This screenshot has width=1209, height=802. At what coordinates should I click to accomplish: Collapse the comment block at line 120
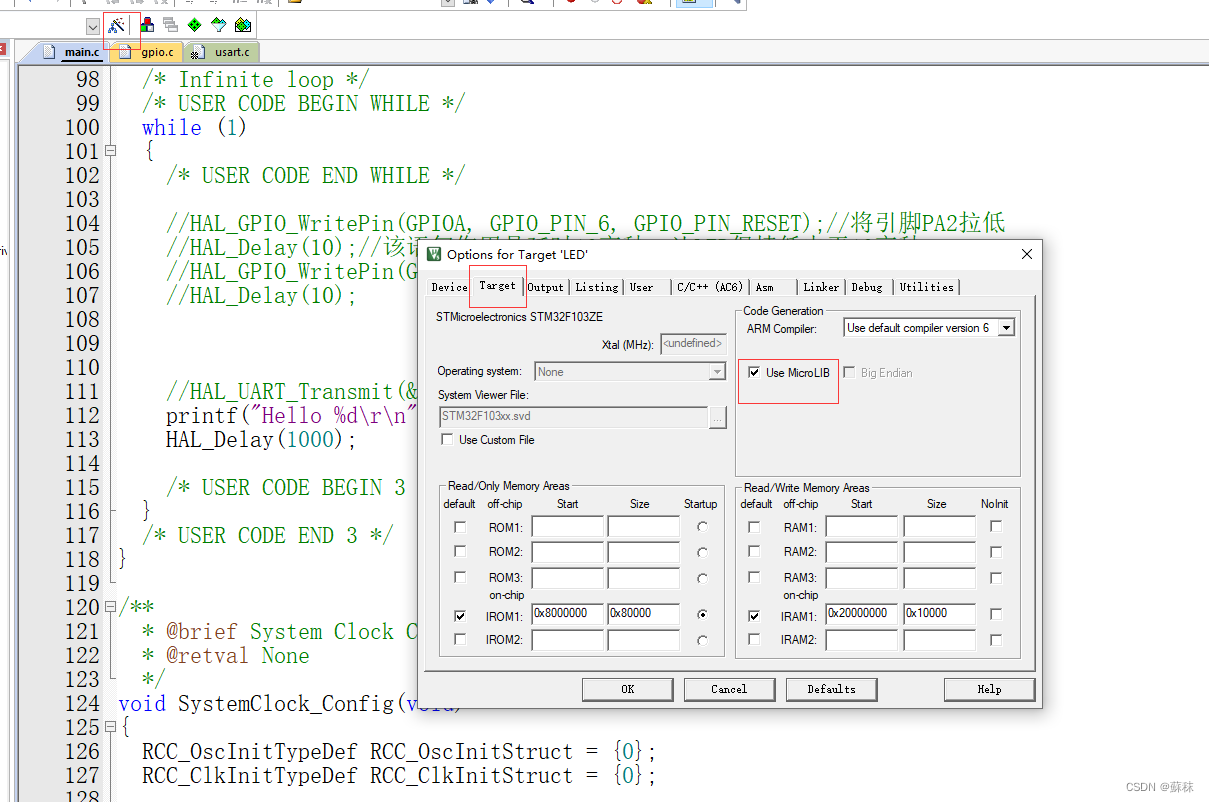[x=110, y=607]
